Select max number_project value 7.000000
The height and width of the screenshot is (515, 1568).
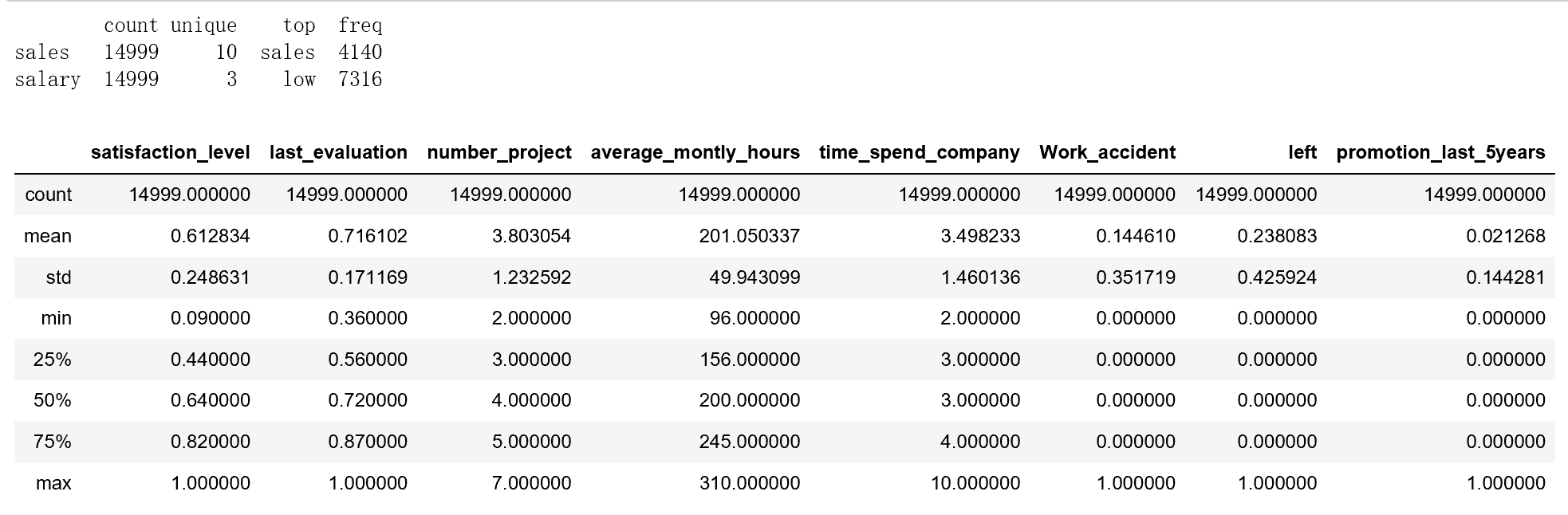point(532,483)
